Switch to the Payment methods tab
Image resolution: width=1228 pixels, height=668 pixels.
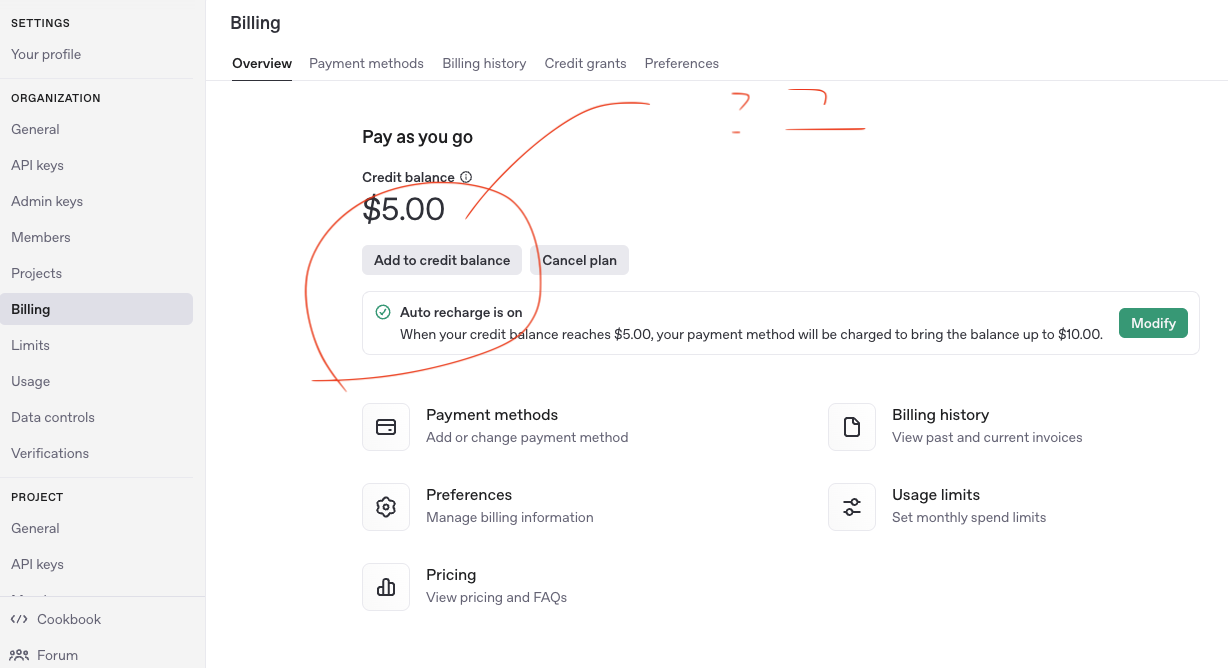[x=366, y=63]
